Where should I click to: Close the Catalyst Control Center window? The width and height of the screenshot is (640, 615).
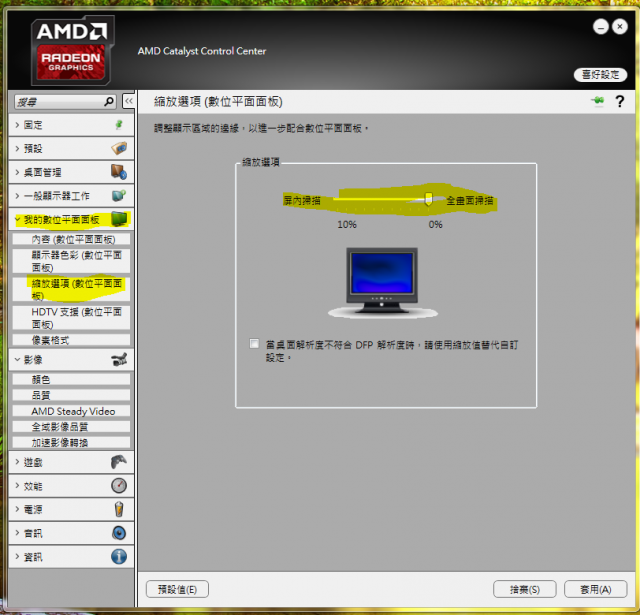[620, 27]
